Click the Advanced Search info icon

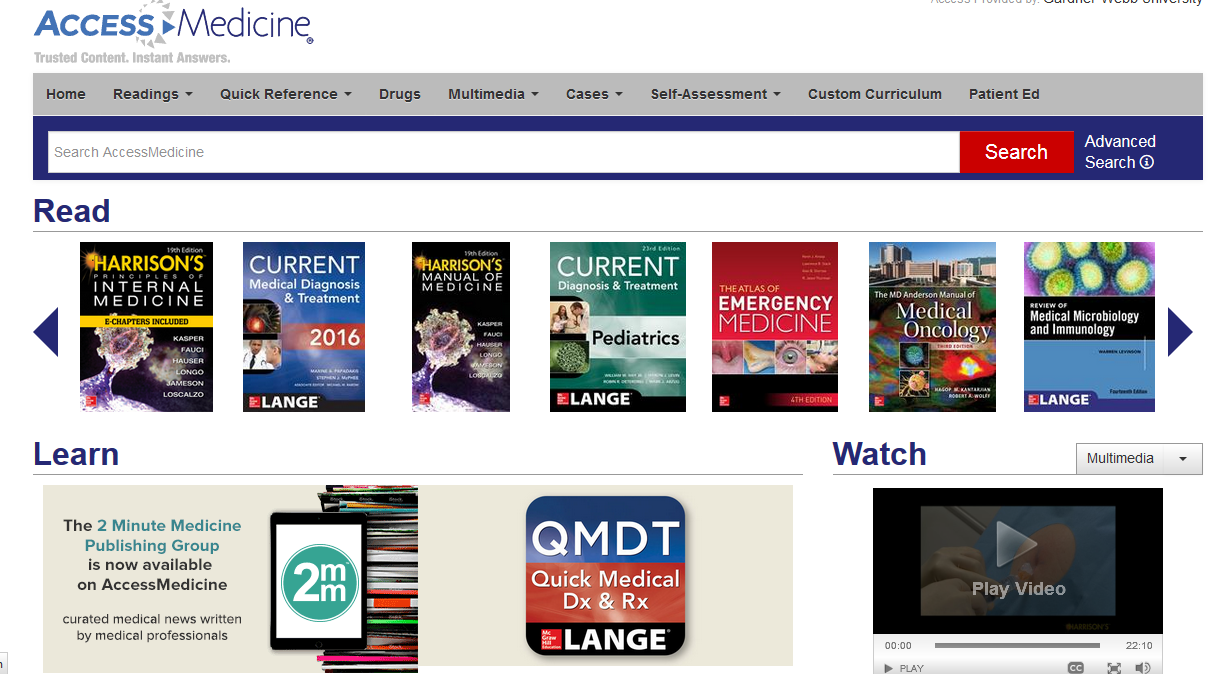1147,163
